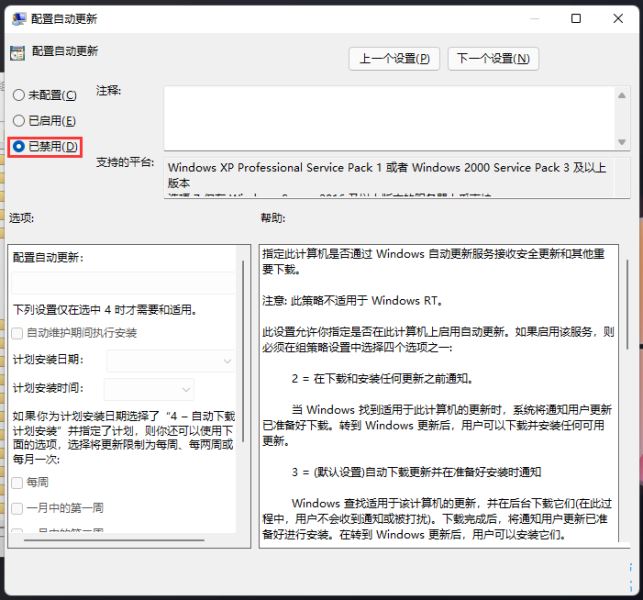The image size is (643, 600).
Task: Click the line '3 = (默认设置)自动下载更新并在准备好安装时通知'
Action: (416, 472)
